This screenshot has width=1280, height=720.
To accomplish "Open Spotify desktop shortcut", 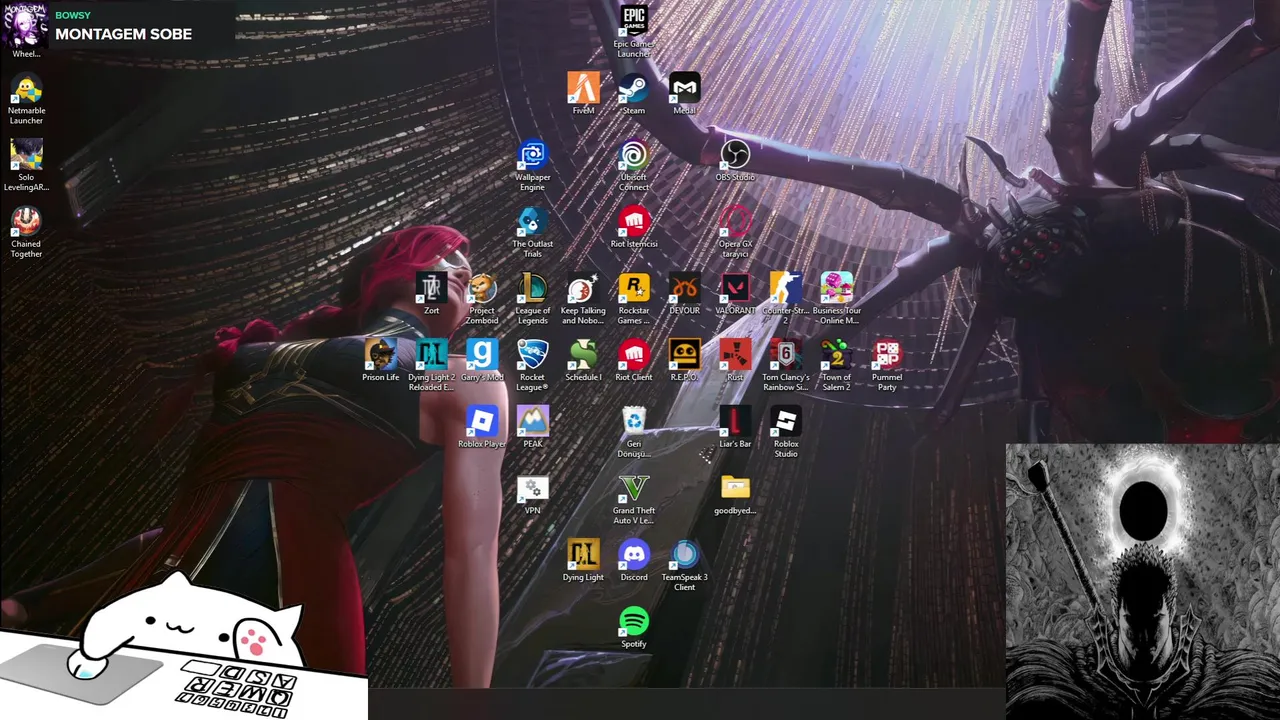I will tap(634, 621).
